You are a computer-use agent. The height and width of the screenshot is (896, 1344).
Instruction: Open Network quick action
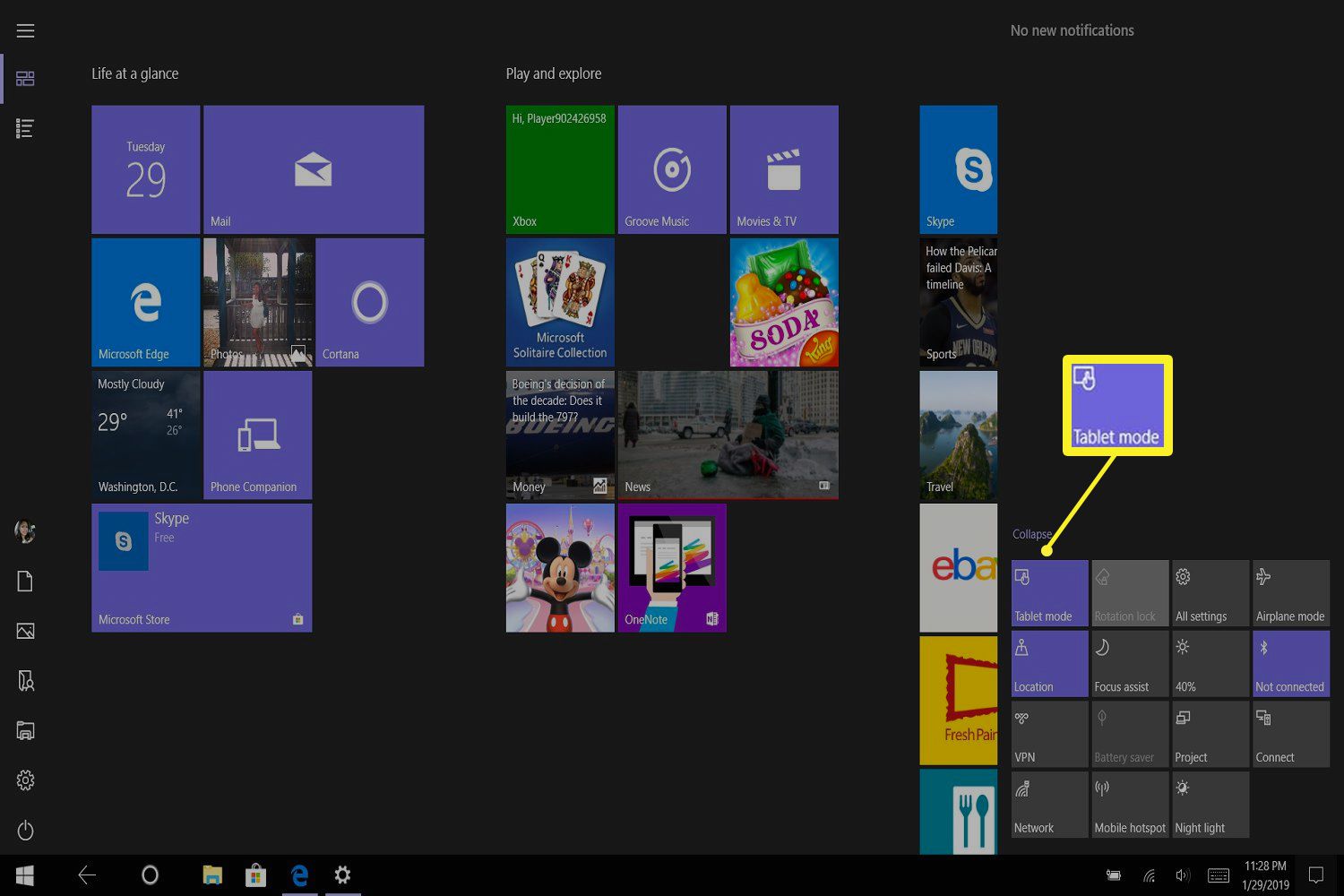coord(1050,805)
